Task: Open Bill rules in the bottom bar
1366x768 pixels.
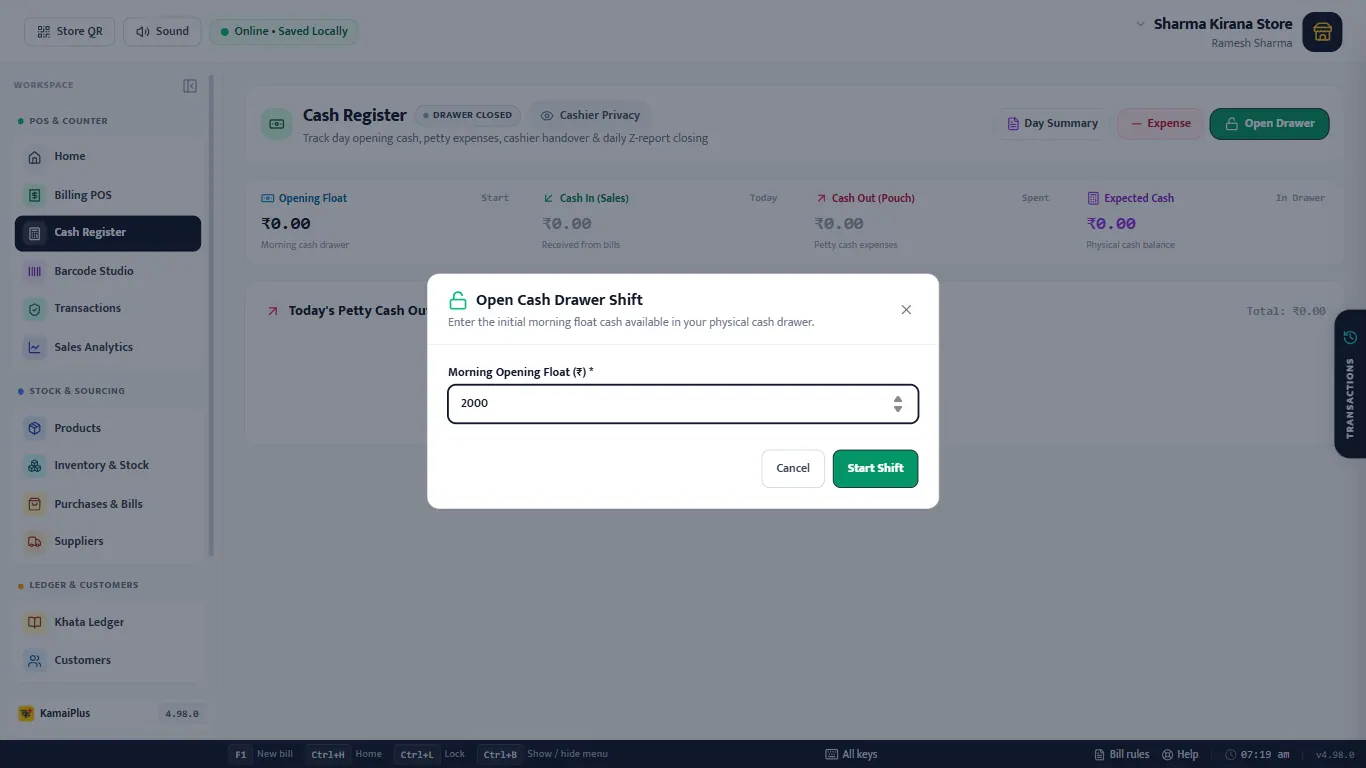Action: coord(1122,754)
